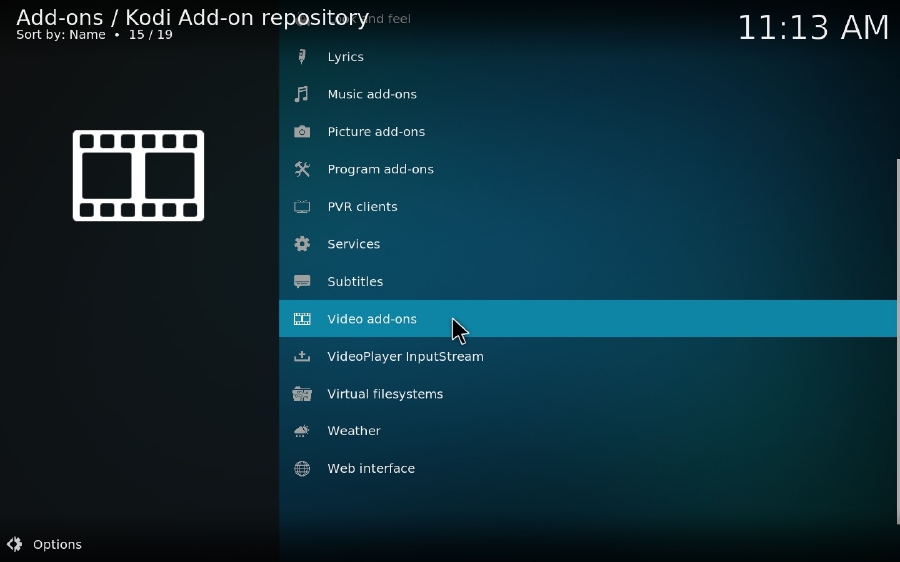
Task: Click the TV icon for PVR clients
Action: (302, 207)
